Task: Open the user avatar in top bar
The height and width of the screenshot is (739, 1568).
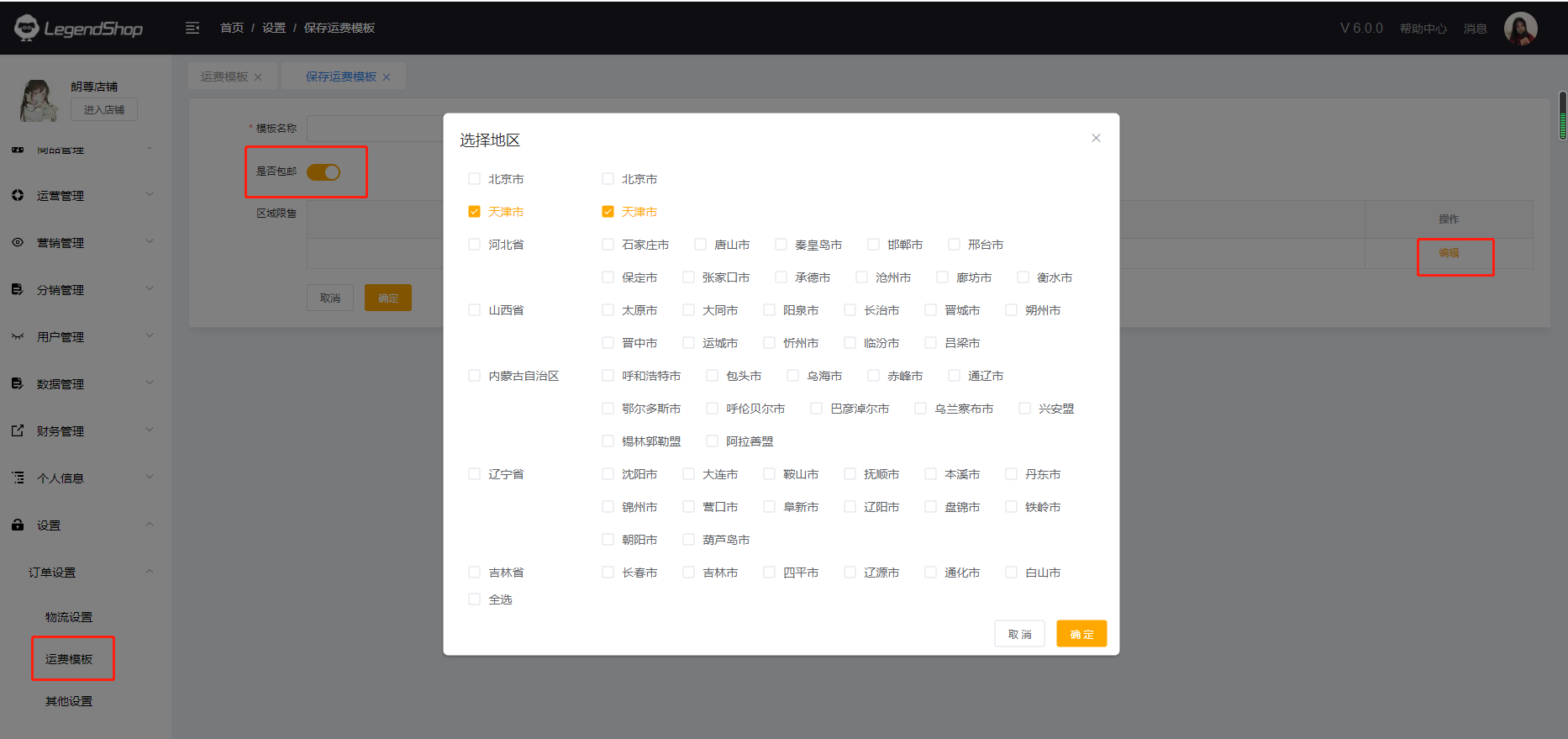Action: tap(1520, 29)
